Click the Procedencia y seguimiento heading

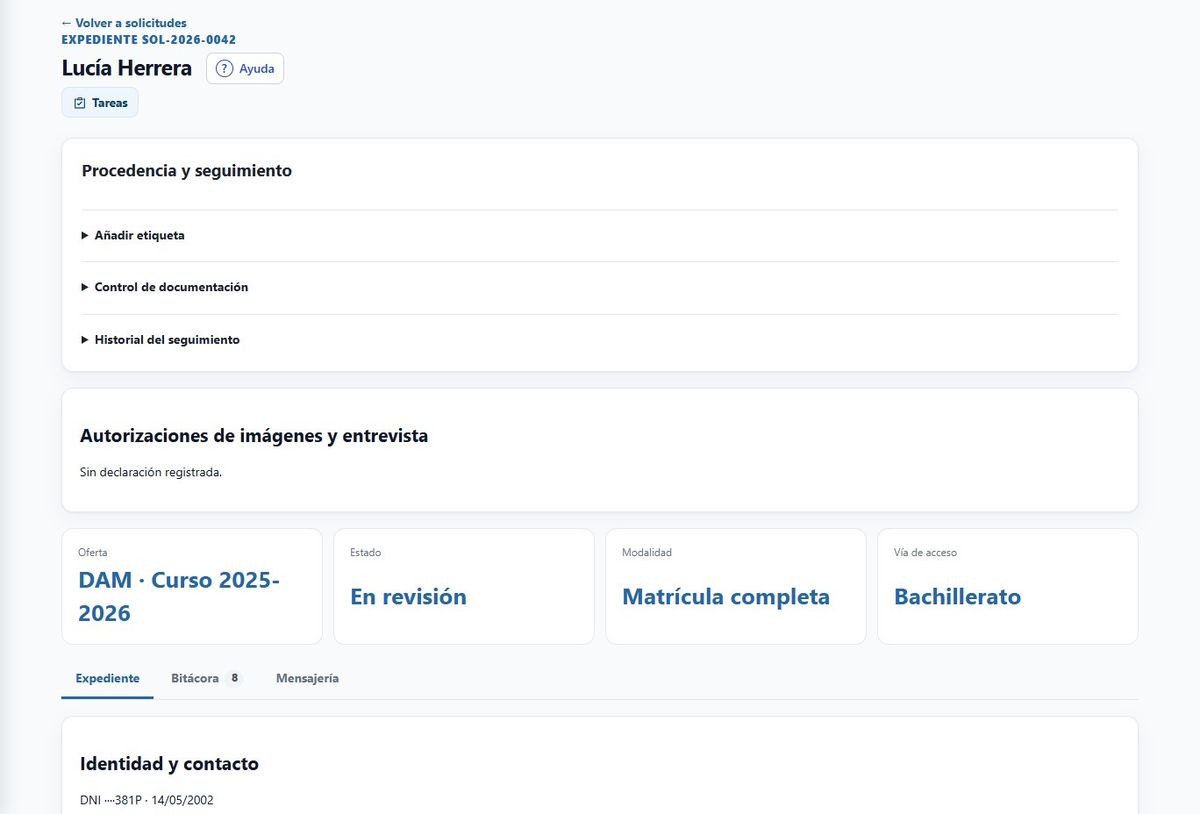(x=187, y=171)
